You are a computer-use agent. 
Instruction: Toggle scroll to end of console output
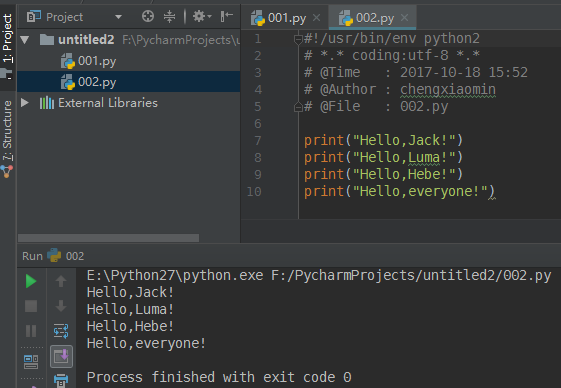pyautogui.click(x=61, y=357)
